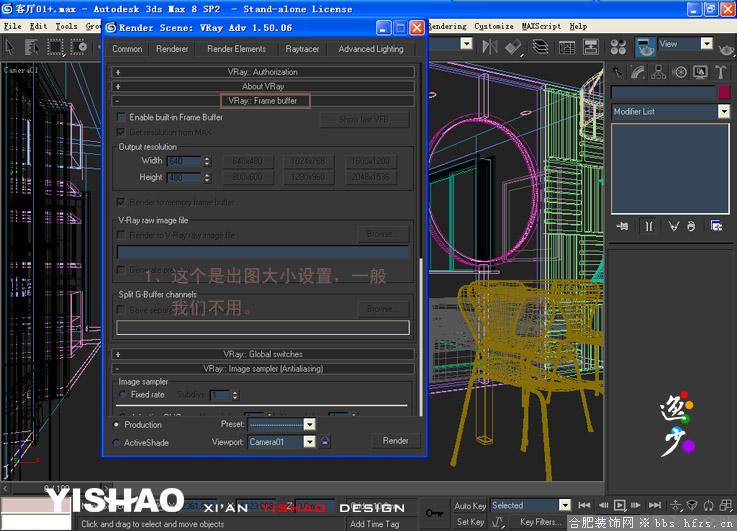Open the Schematic View icon

[x=590, y=47]
